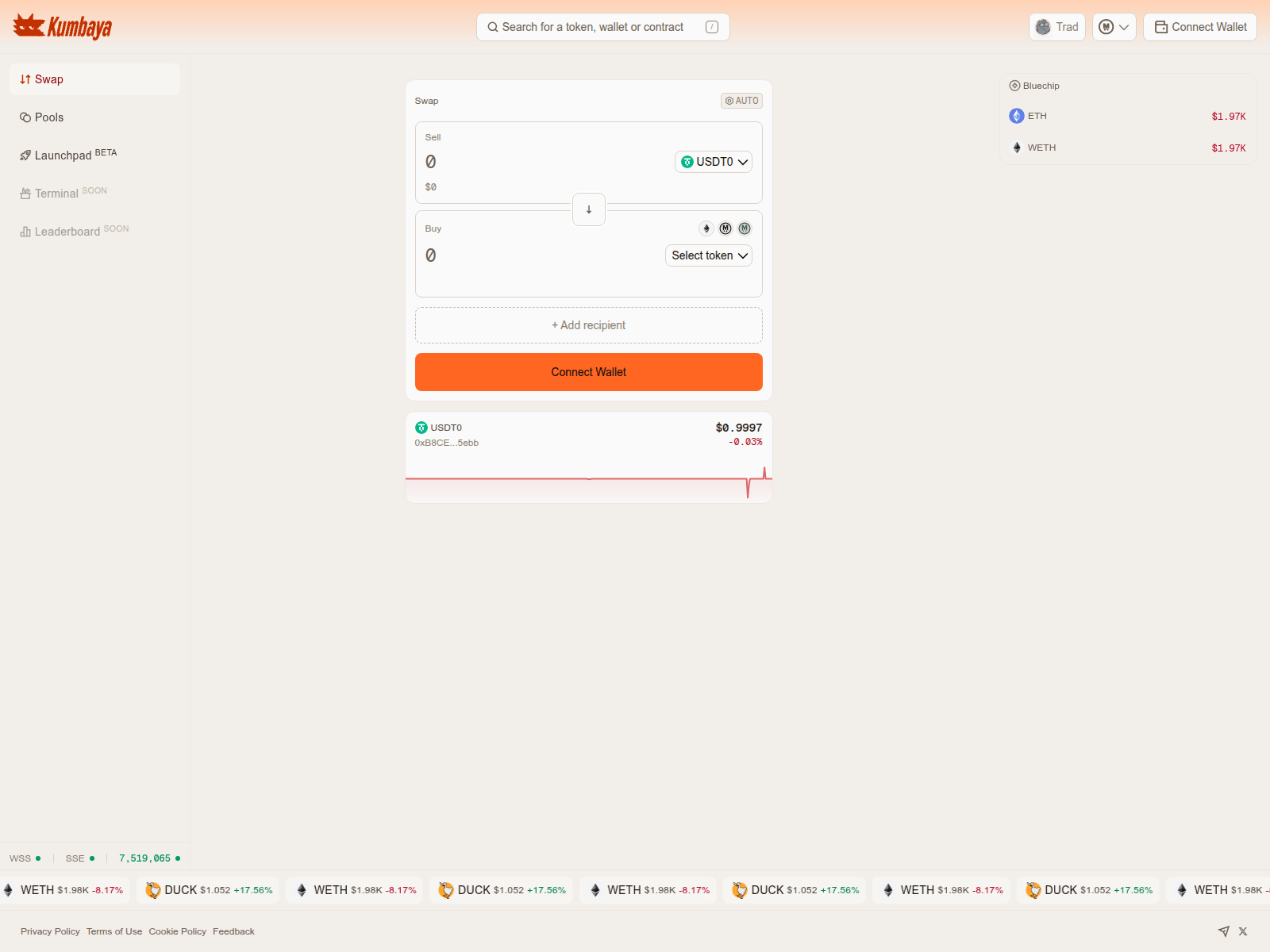Open Terms of Use link

point(114,931)
